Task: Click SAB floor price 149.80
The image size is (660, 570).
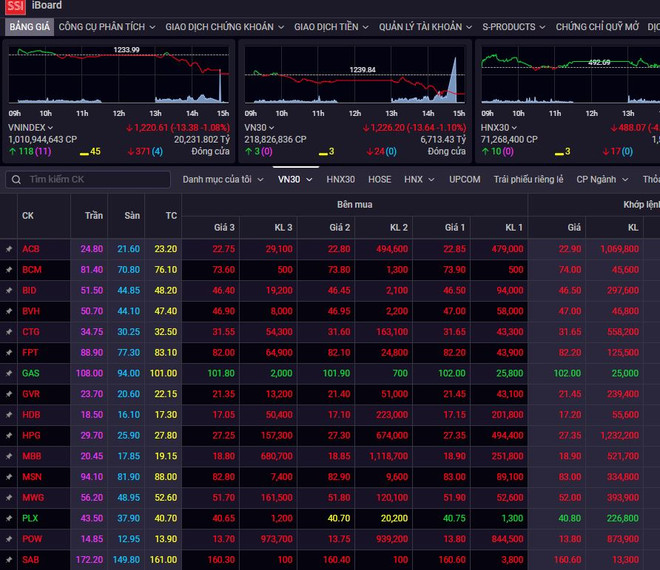Action: [126, 560]
